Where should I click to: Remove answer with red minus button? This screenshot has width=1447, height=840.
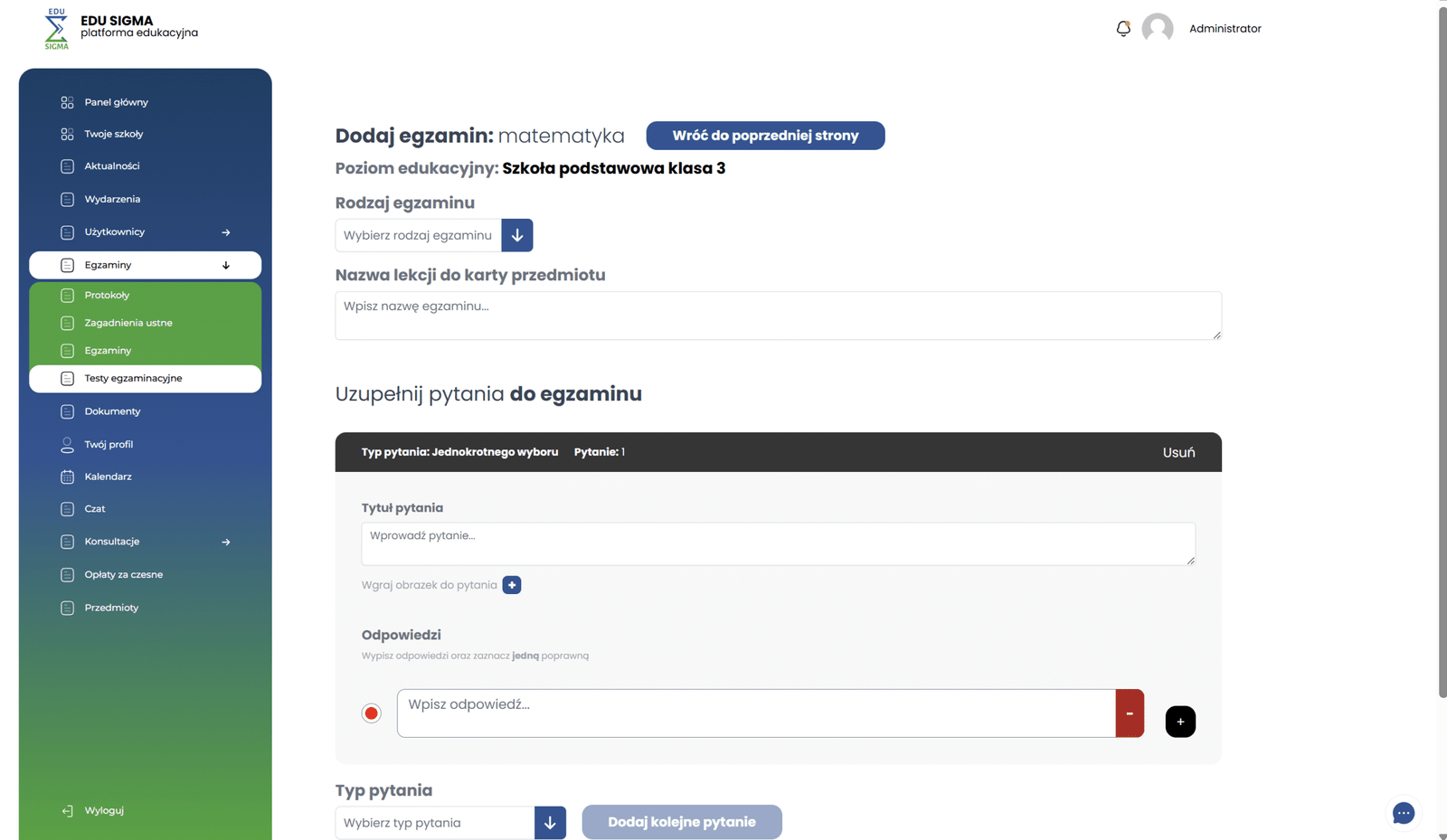pos(1130,713)
